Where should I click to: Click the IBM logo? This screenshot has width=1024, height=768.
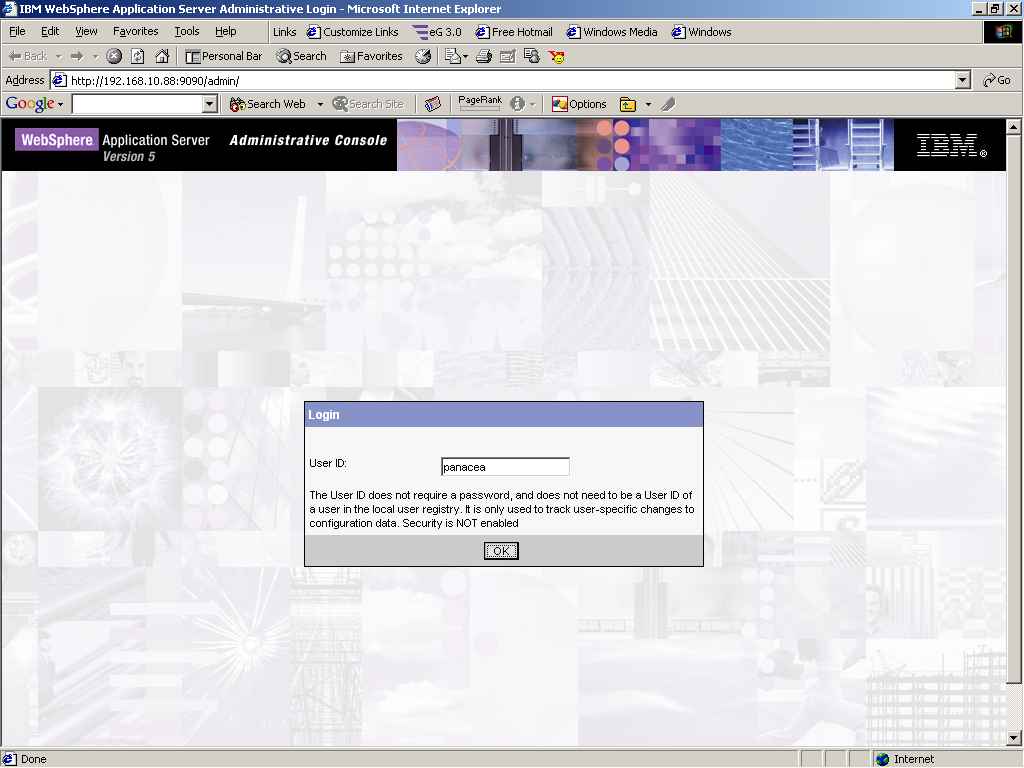[x=951, y=145]
